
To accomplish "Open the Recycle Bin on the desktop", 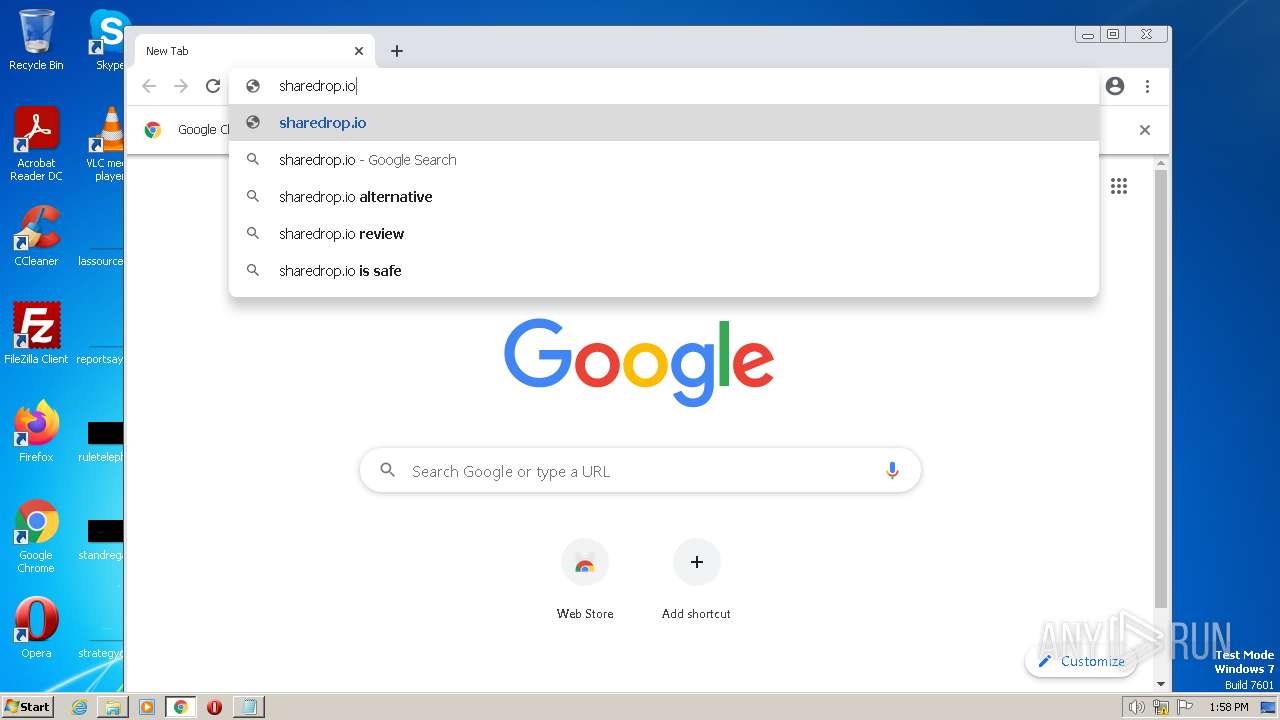I will (x=36, y=40).
